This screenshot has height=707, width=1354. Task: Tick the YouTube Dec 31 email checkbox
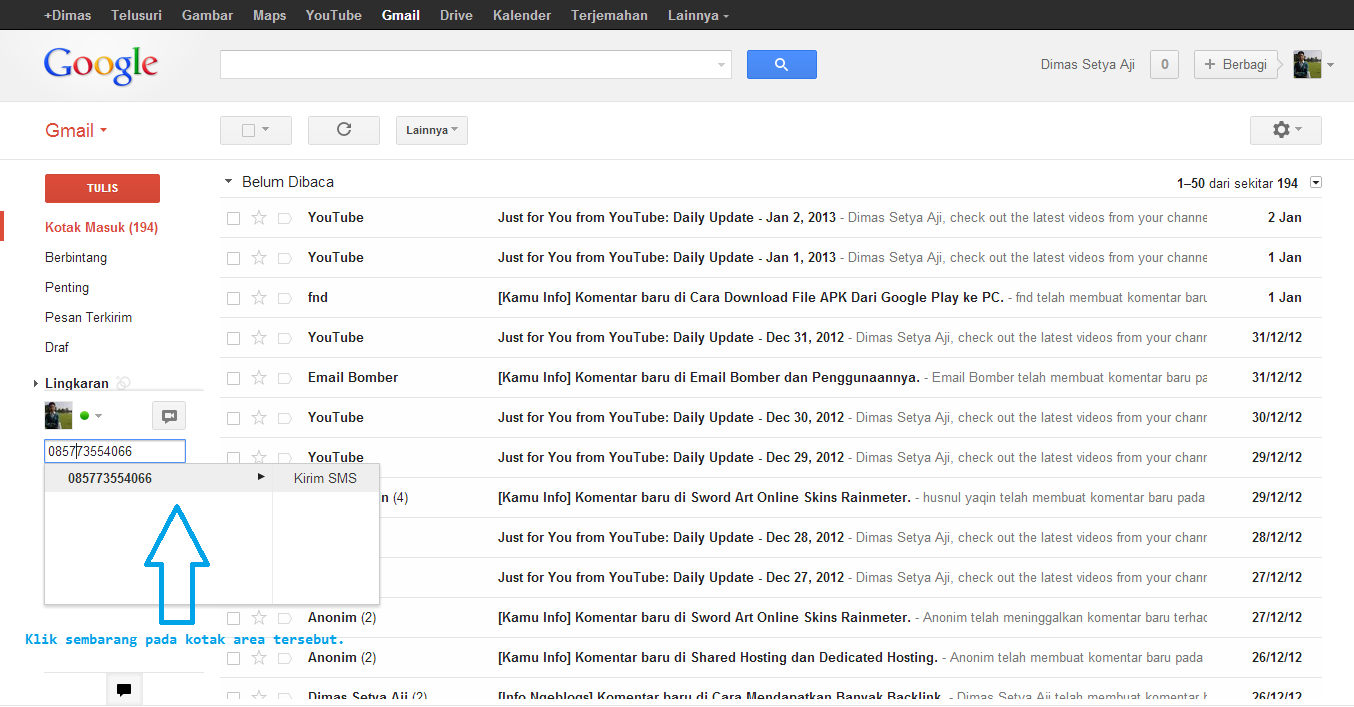(x=233, y=338)
